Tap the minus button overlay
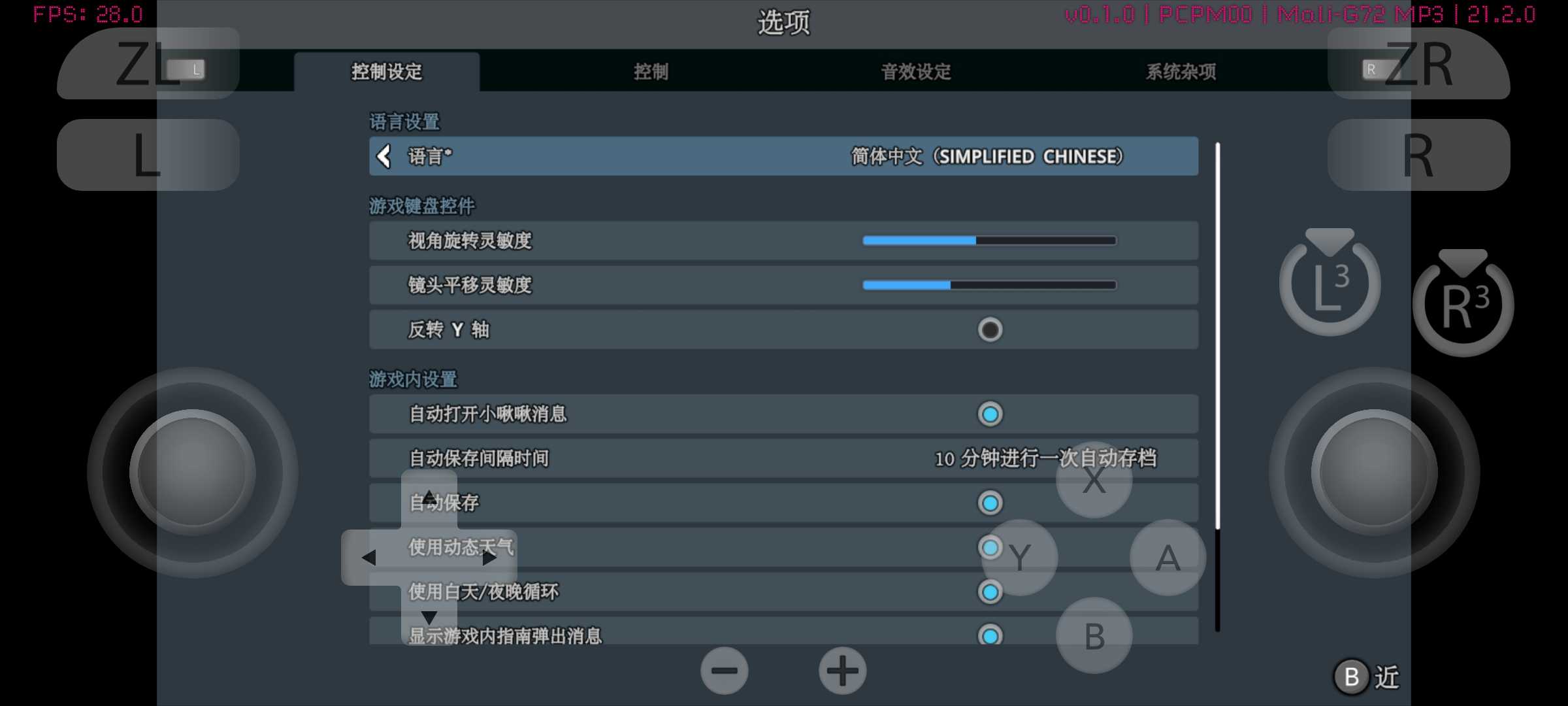The image size is (1568, 706). click(x=725, y=671)
